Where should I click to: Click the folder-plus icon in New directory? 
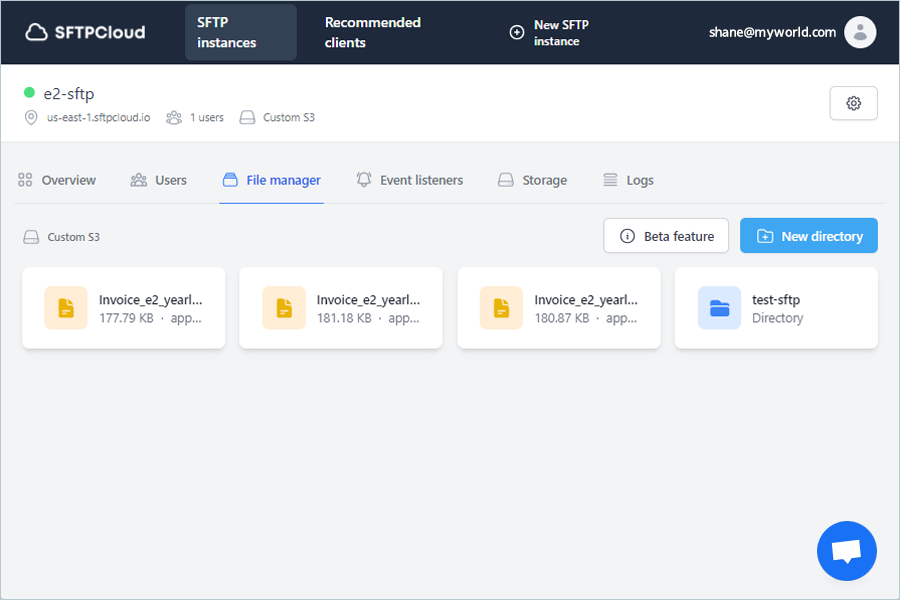tap(765, 236)
